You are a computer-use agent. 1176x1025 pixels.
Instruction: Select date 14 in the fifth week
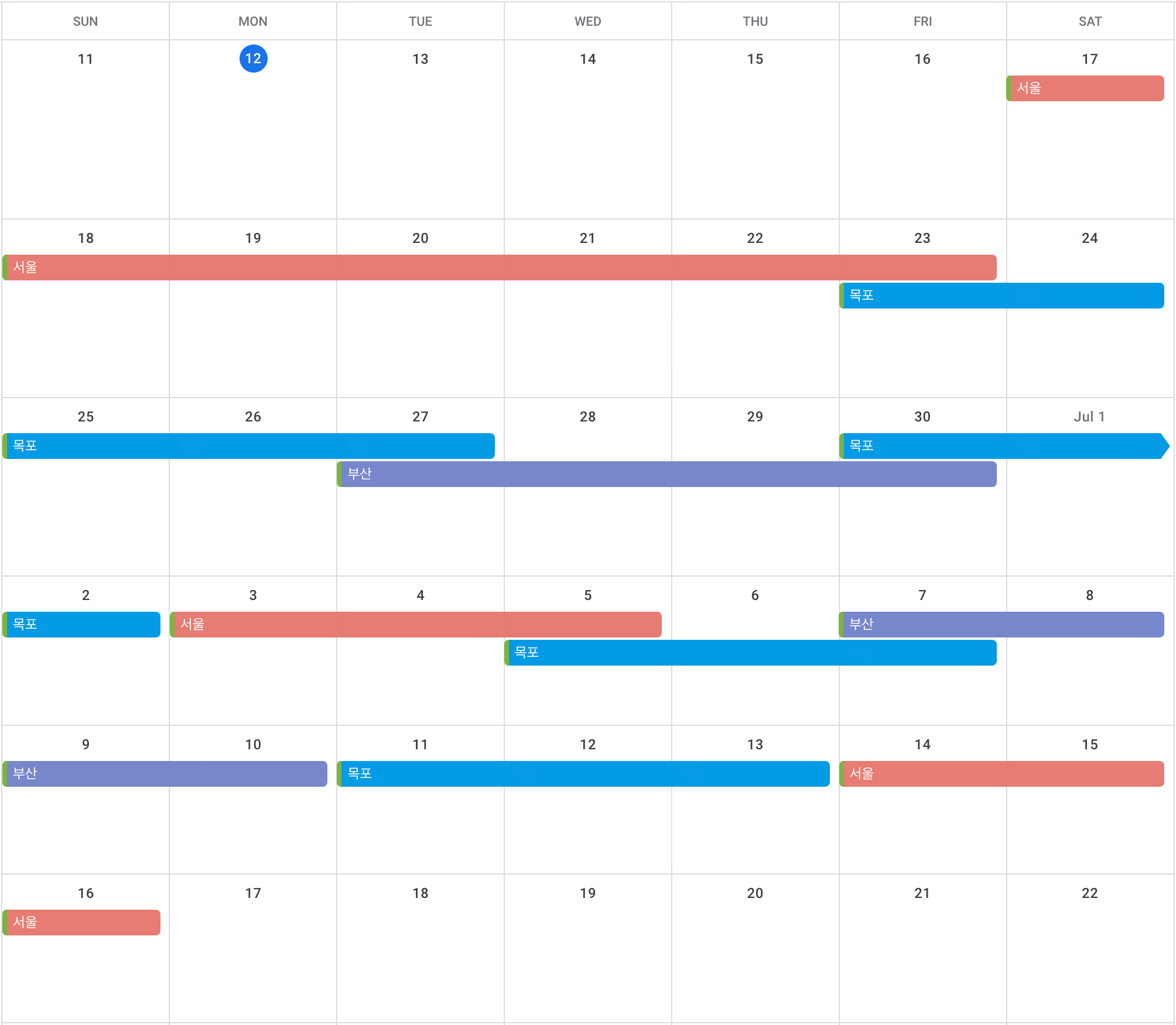(x=922, y=745)
